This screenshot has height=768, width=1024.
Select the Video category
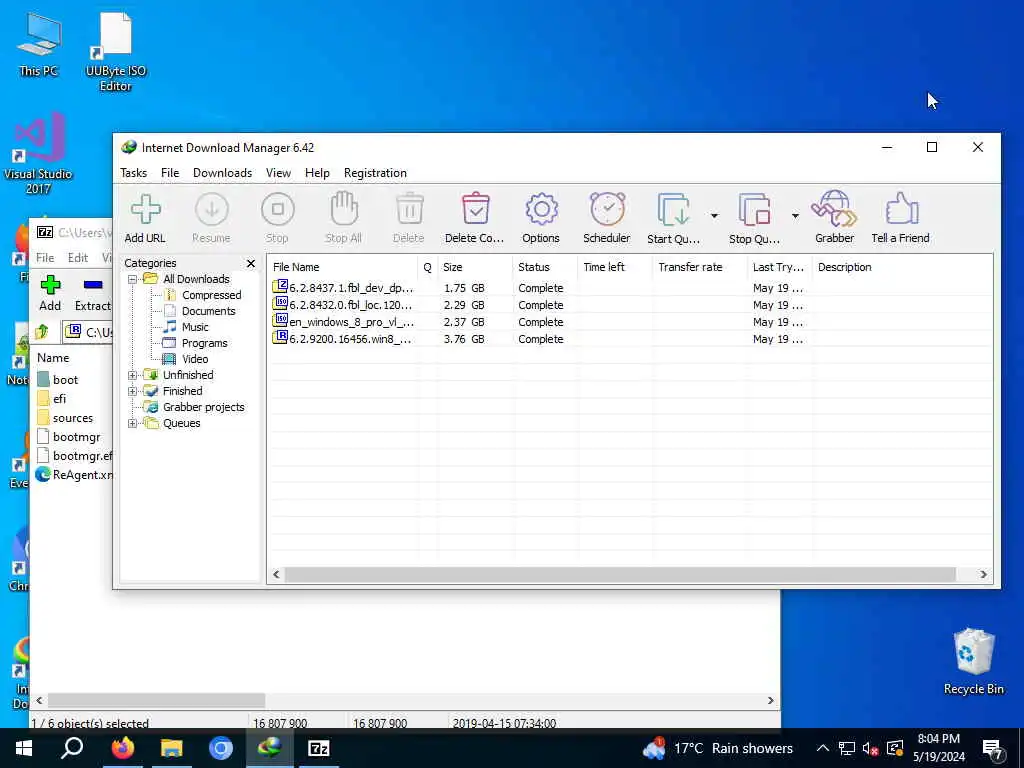pyautogui.click(x=195, y=359)
